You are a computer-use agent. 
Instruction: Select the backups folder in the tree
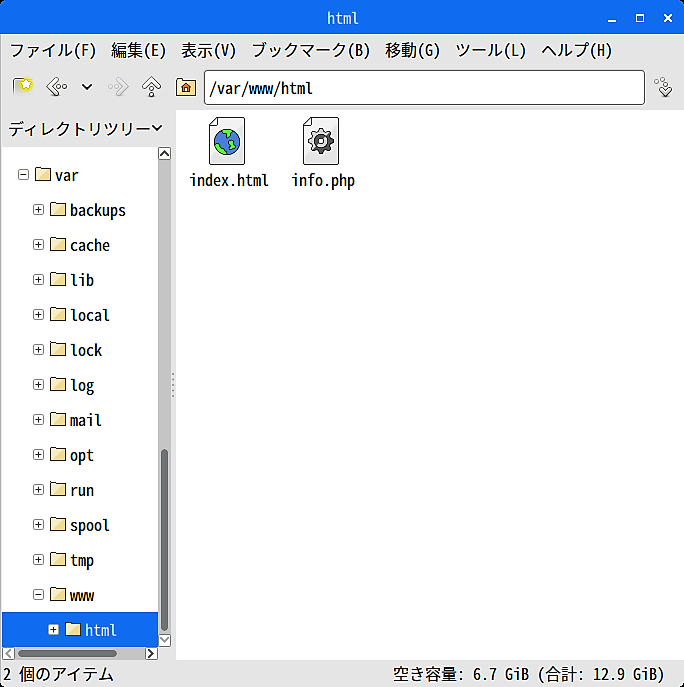click(88, 210)
